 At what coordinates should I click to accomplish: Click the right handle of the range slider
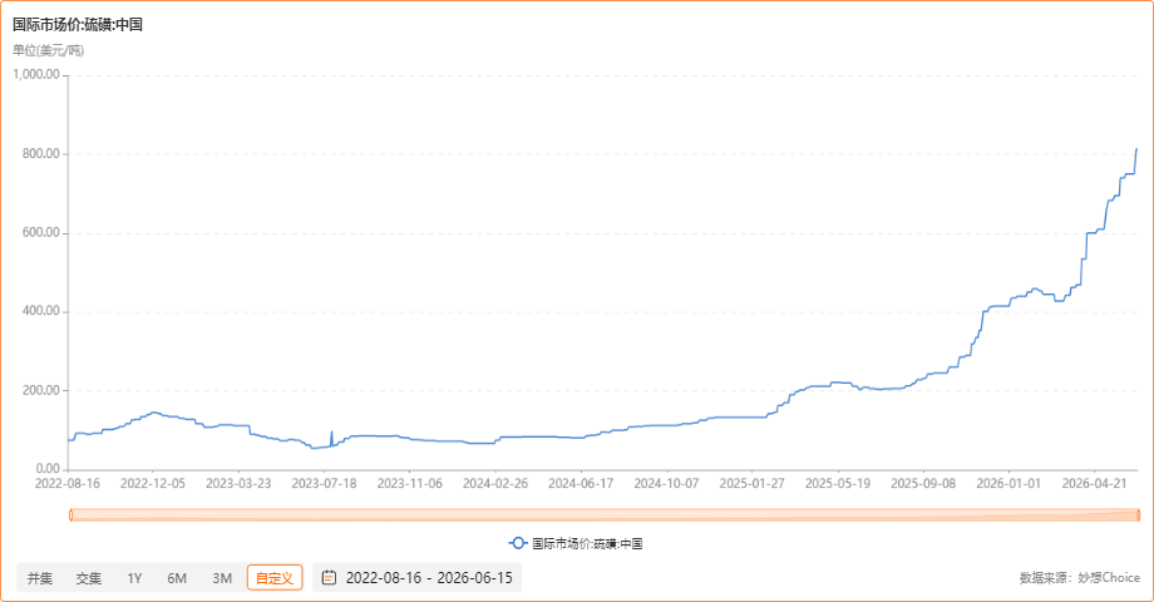(1138, 515)
